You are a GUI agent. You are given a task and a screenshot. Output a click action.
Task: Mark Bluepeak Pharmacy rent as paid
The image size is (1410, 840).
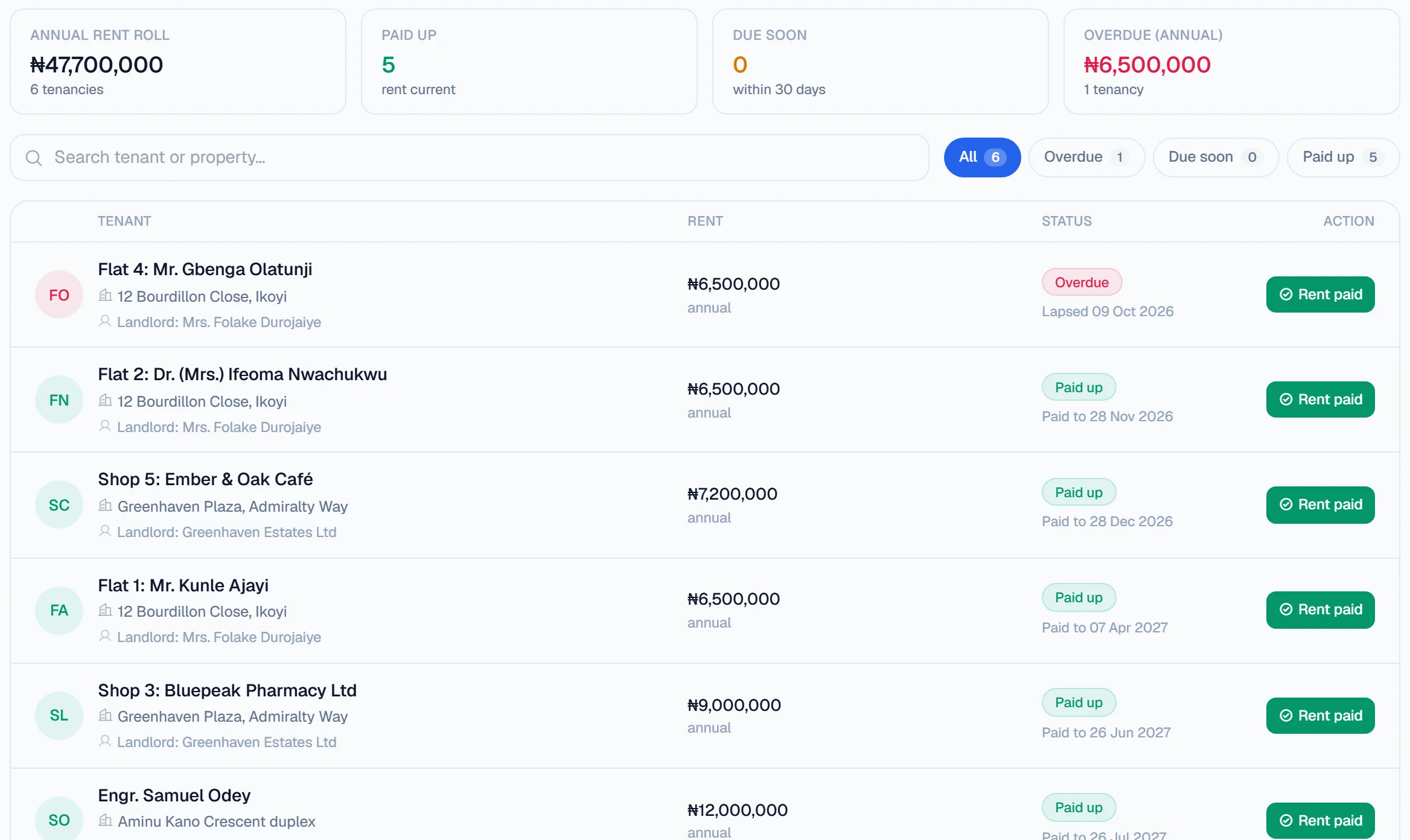tap(1320, 716)
